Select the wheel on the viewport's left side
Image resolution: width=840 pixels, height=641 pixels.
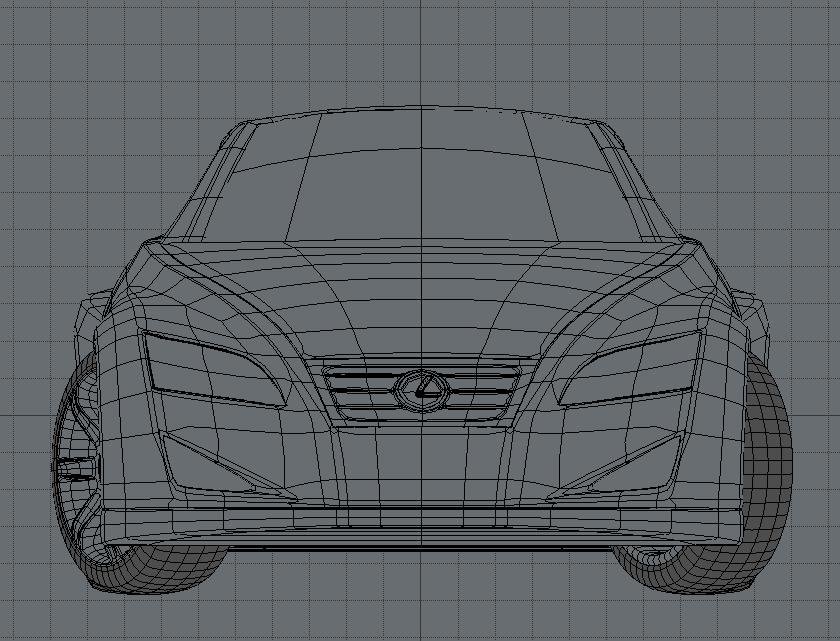point(78,471)
